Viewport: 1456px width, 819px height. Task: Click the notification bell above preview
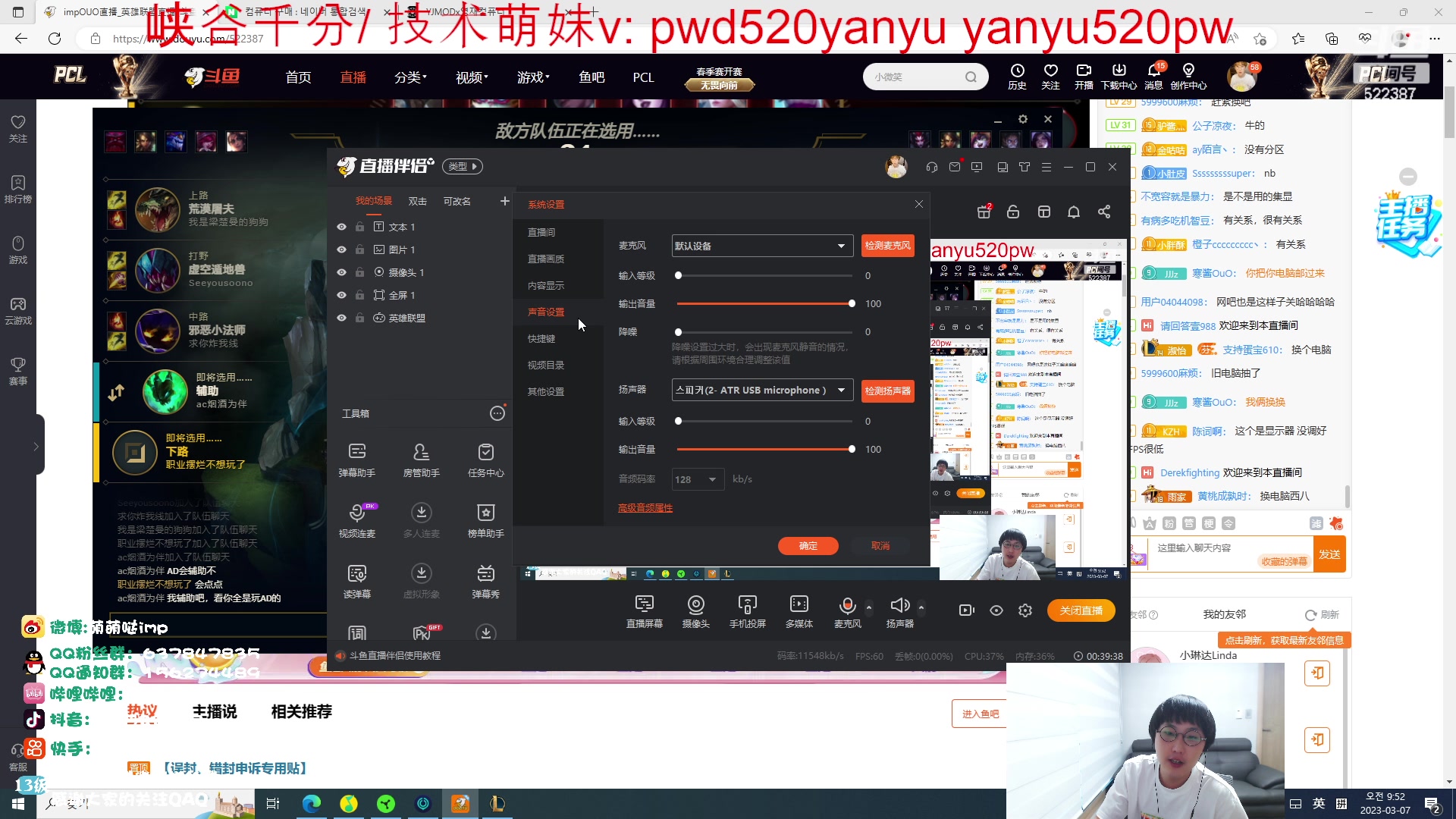pos(1074,212)
